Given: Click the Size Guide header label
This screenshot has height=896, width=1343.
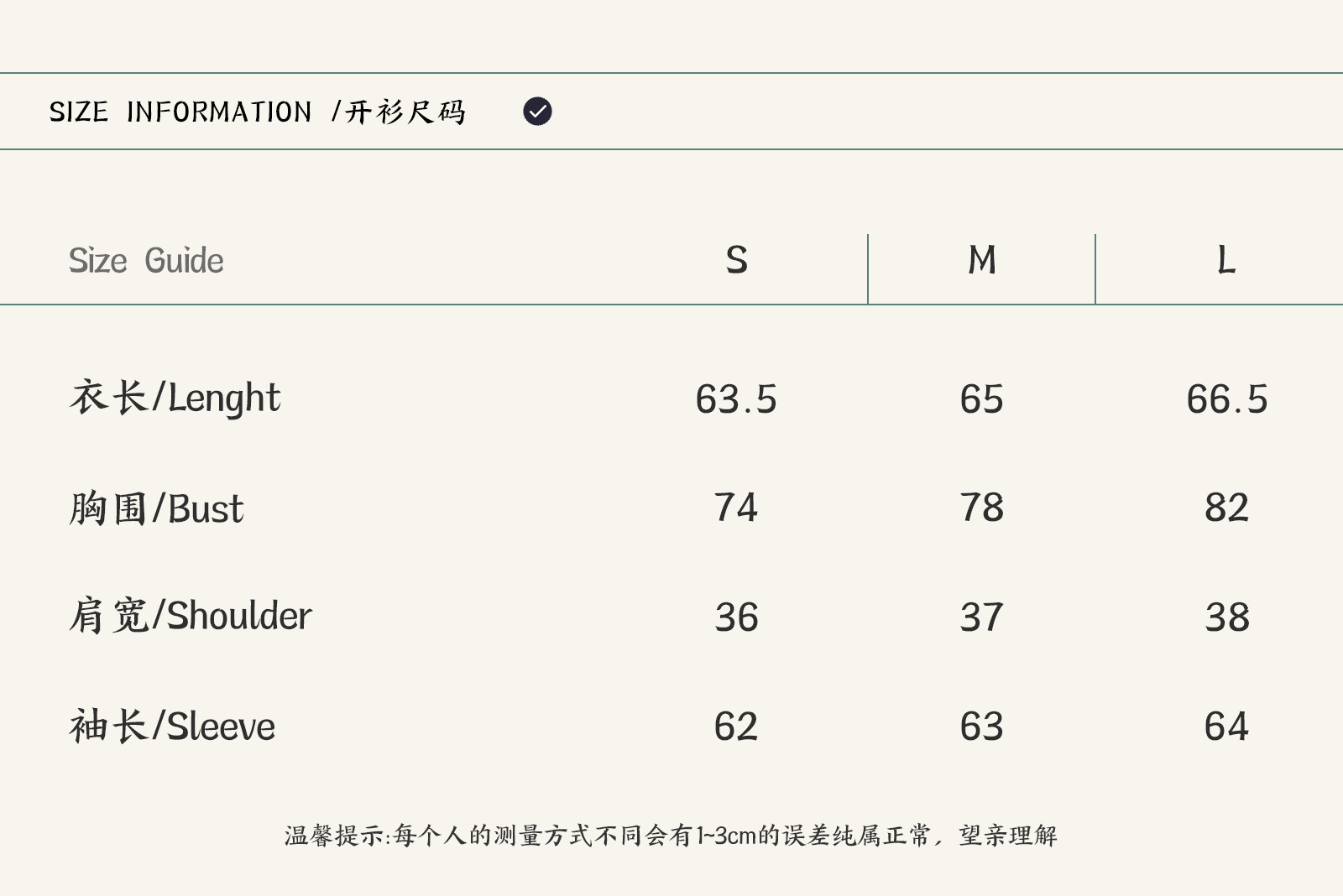Looking at the screenshot, I should click(x=146, y=261).
